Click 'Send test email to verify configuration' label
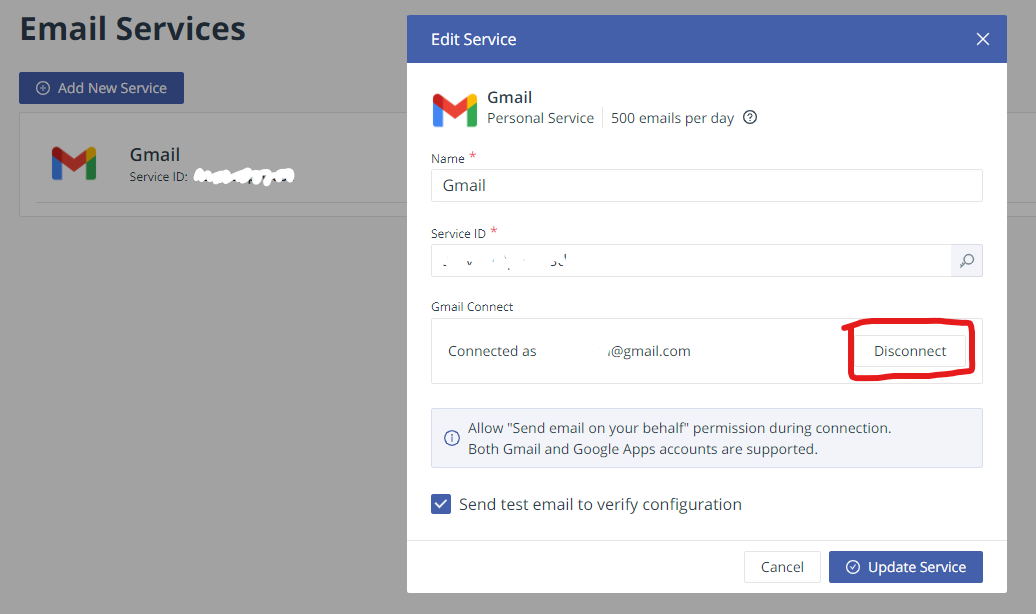Image resolution: width=1036 pixels, height=614 pixels. 600,504
